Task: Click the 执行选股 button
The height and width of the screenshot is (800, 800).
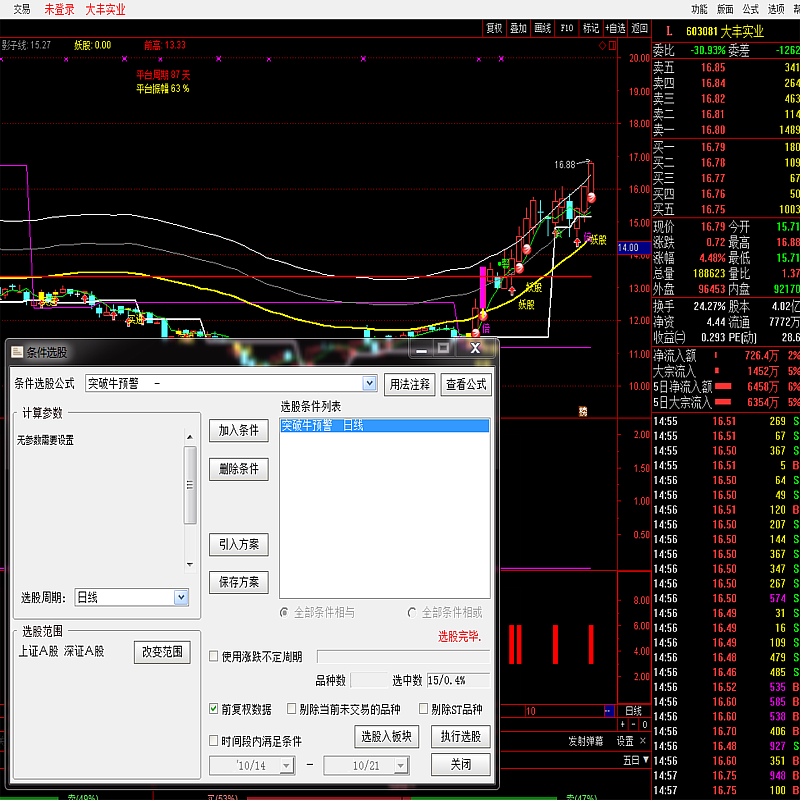Action: pos(460,737)
